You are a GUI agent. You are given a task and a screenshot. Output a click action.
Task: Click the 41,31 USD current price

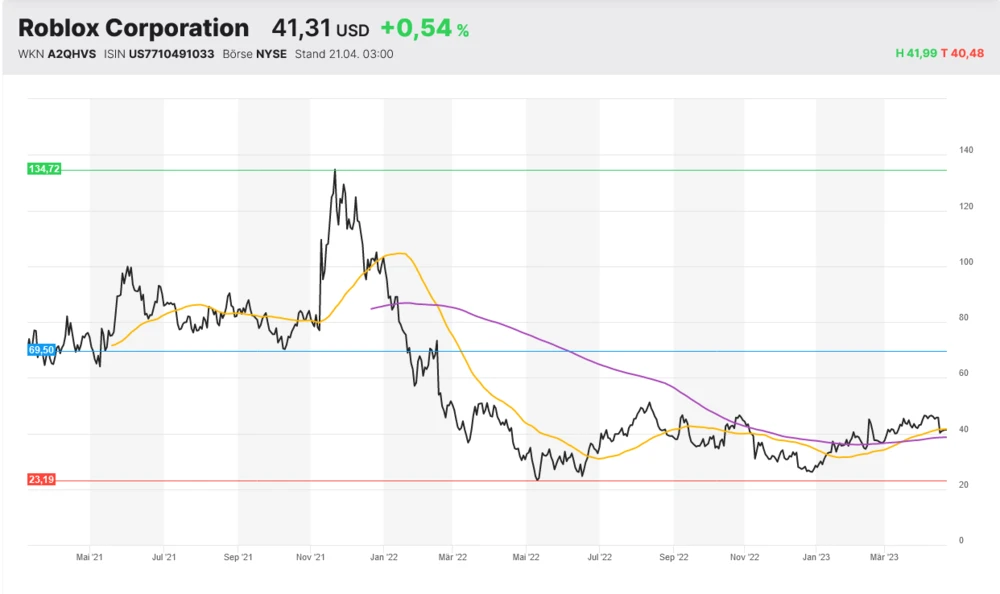click(320, 29)
